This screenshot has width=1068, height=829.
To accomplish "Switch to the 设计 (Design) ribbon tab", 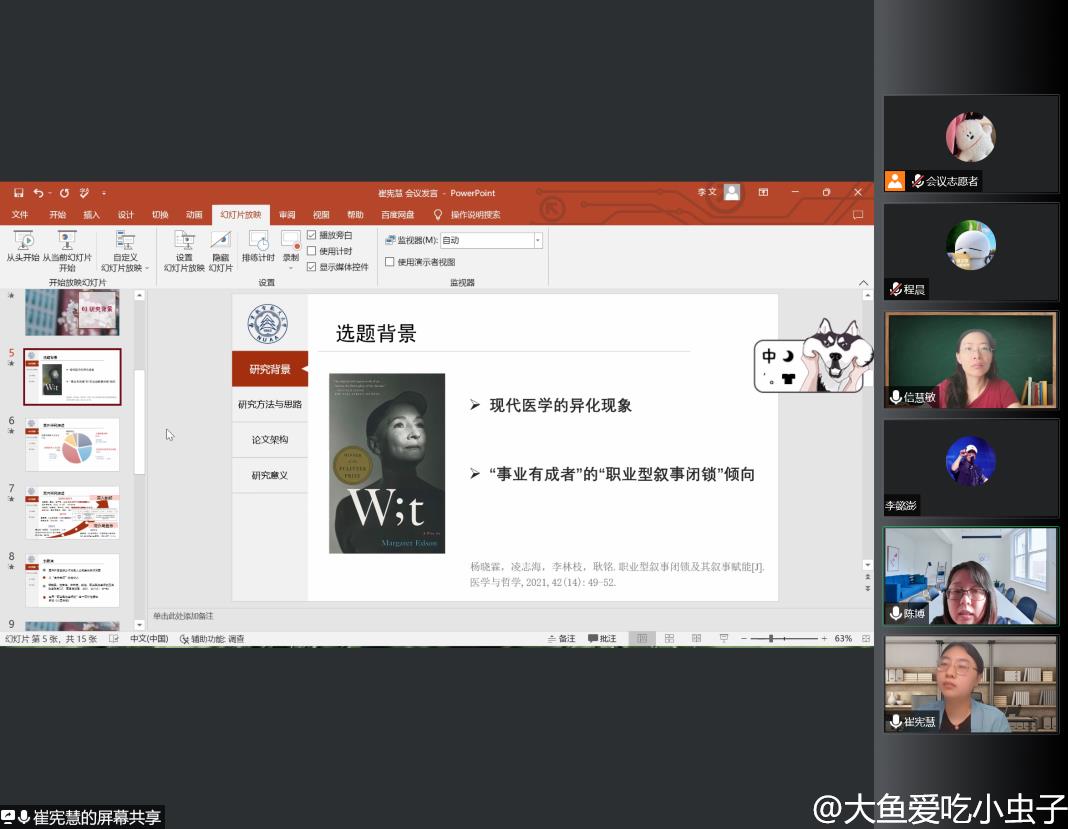I will click(x=125, y=214).
